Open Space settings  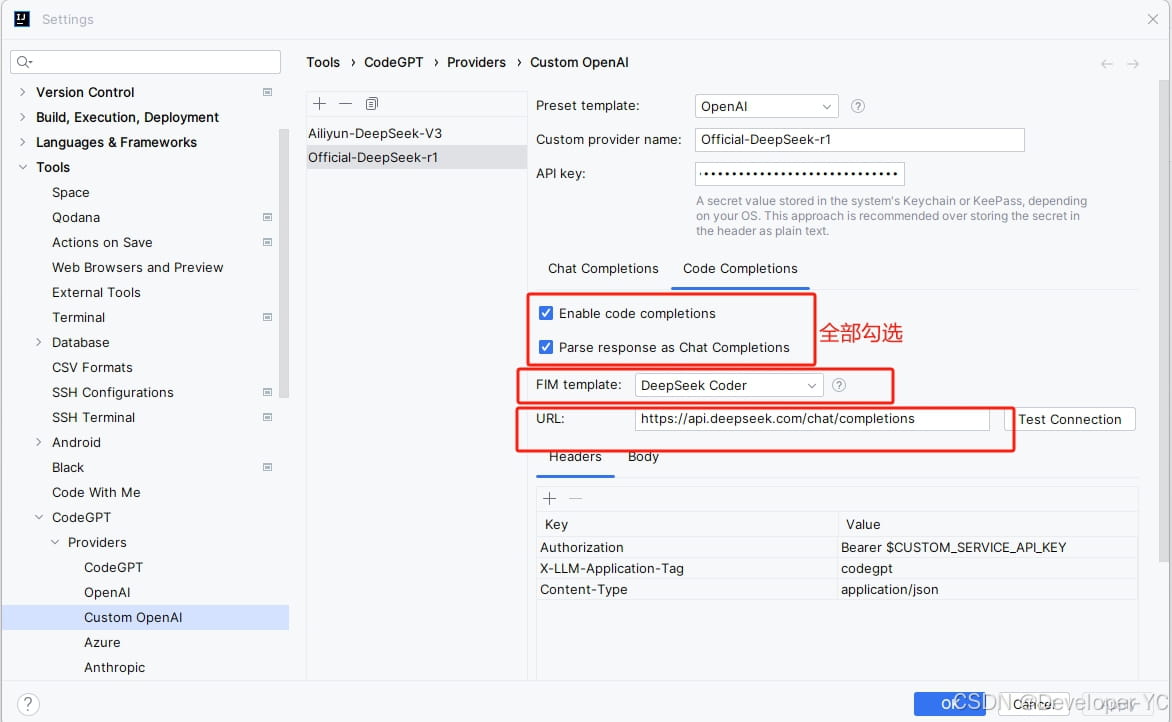coord(71,193)
